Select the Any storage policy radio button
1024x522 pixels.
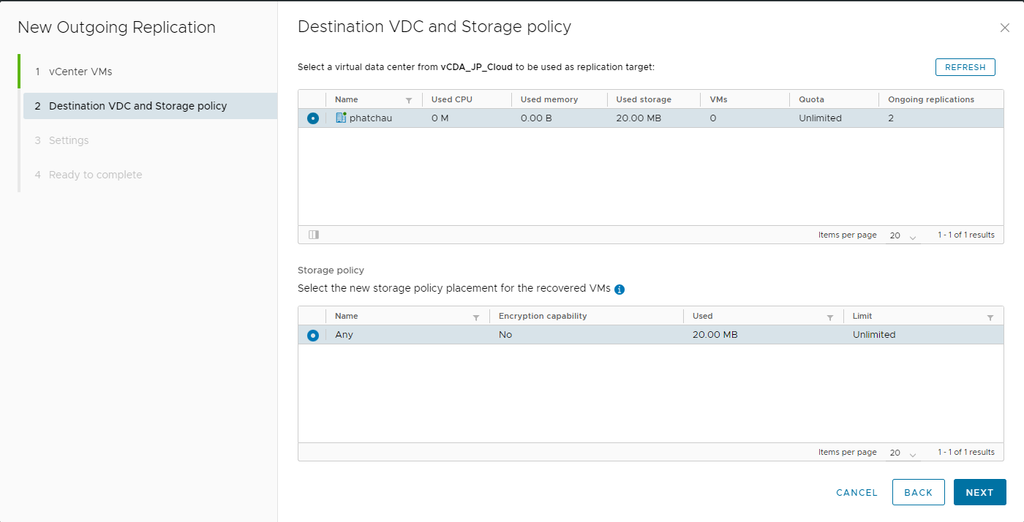313,335
